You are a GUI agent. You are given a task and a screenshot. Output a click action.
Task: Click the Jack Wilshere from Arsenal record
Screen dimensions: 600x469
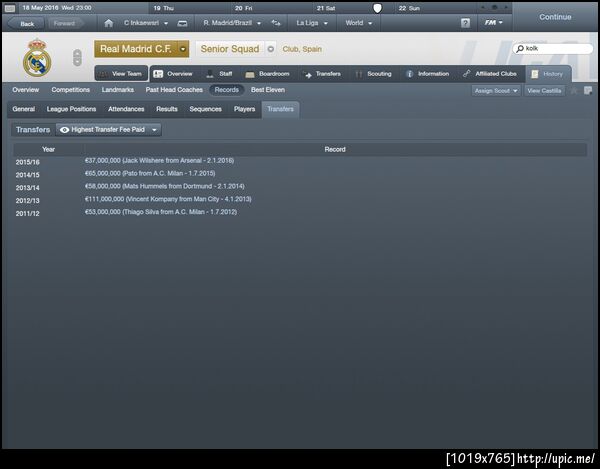(x=159, y=161)
